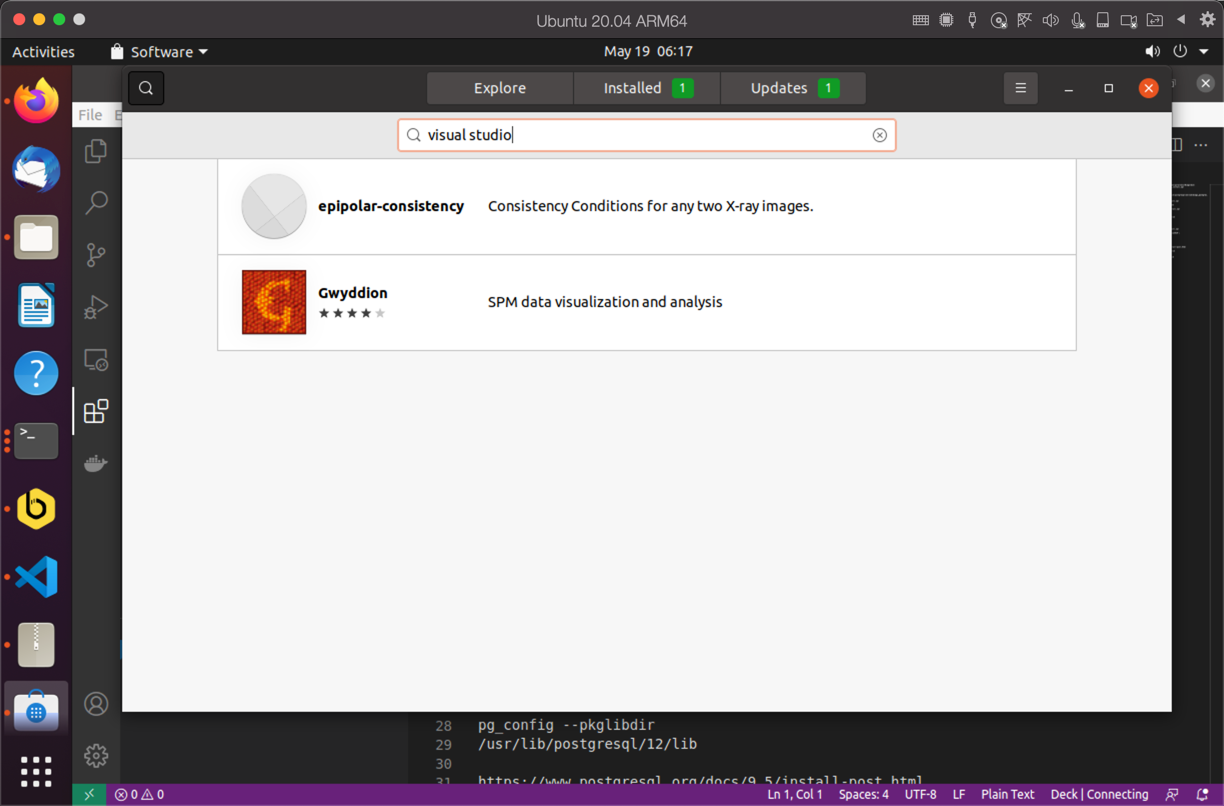Image resolution: width=1224 pixels, height=806 pixels.
Task: Switch to Visual Studio Code in dock
Action: pos(36,577)
